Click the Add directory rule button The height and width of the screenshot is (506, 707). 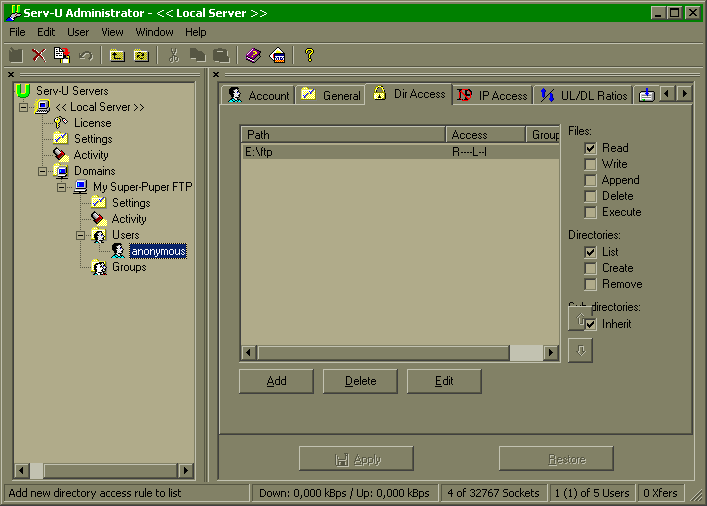click(x=276, y=381)
